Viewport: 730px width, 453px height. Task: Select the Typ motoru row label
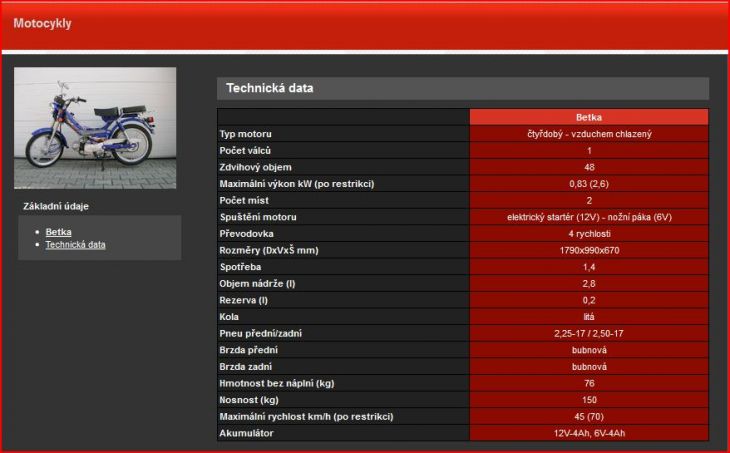[245, 134]
